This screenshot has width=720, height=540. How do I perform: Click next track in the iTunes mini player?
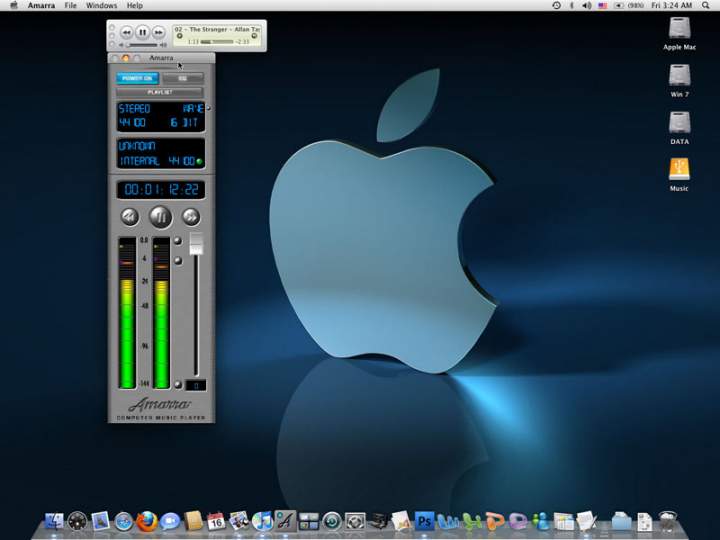tap(158, 33)
